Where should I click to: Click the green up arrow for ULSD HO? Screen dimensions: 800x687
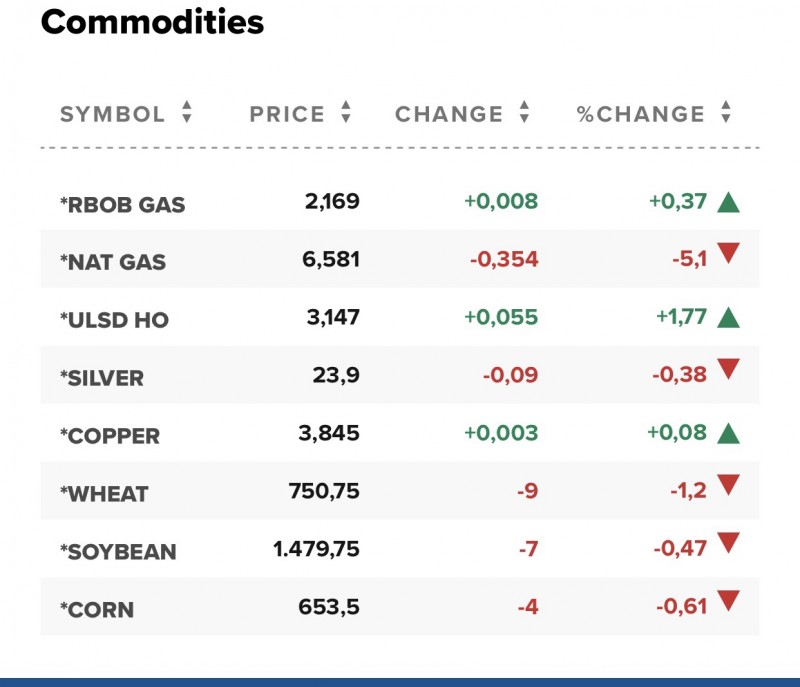728,318
